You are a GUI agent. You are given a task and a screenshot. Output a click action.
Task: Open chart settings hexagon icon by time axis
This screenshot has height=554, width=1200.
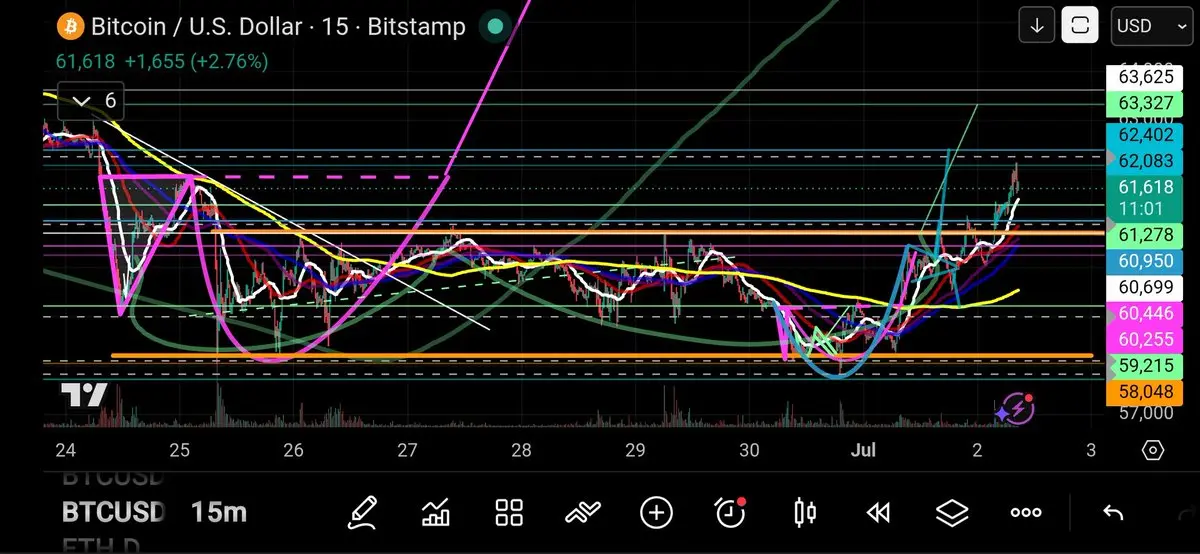point(1151,450)
